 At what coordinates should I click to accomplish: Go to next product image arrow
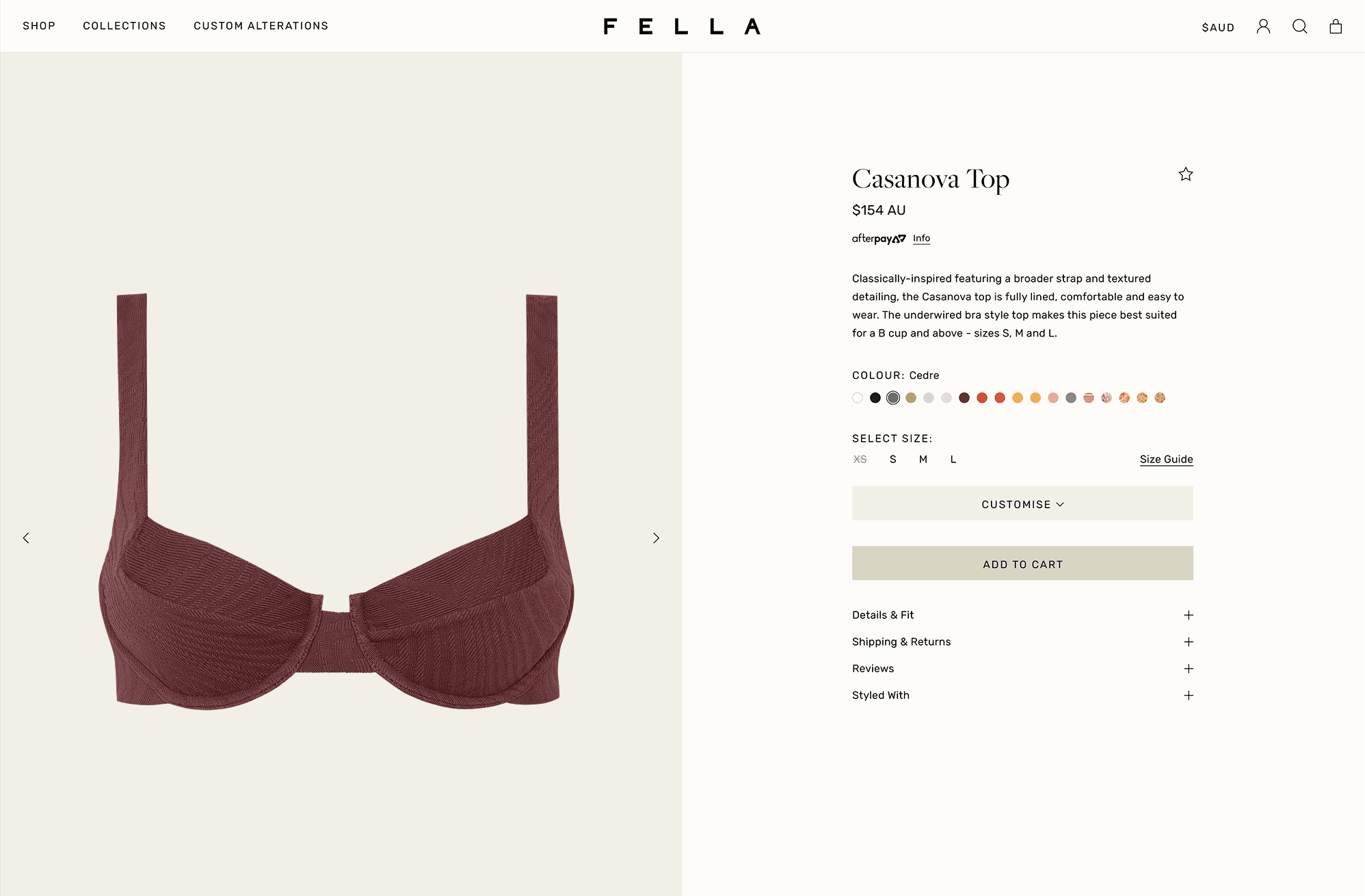click(656, 538)
